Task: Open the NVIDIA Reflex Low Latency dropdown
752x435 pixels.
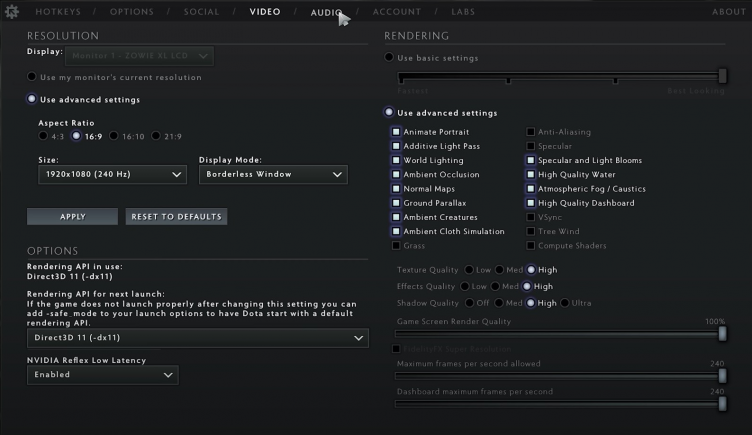Action: pyautogui.click(x=102, y=375)
